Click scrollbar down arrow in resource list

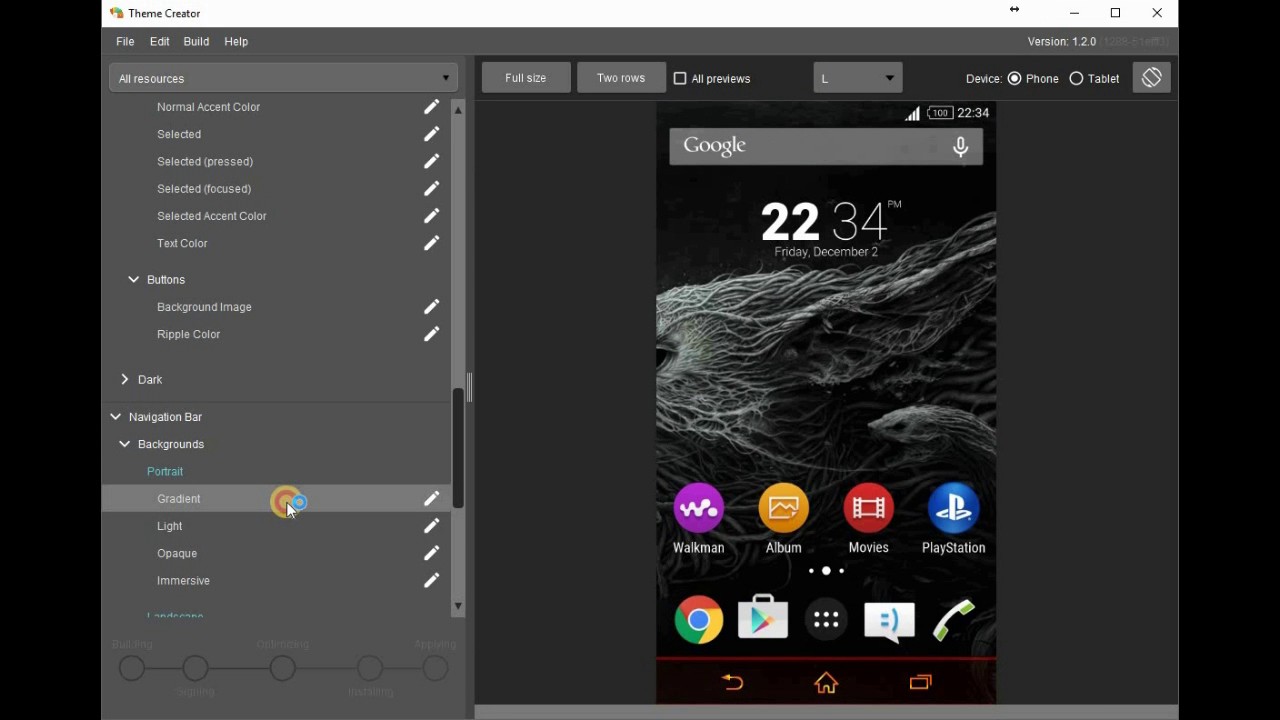coord(458,606)
